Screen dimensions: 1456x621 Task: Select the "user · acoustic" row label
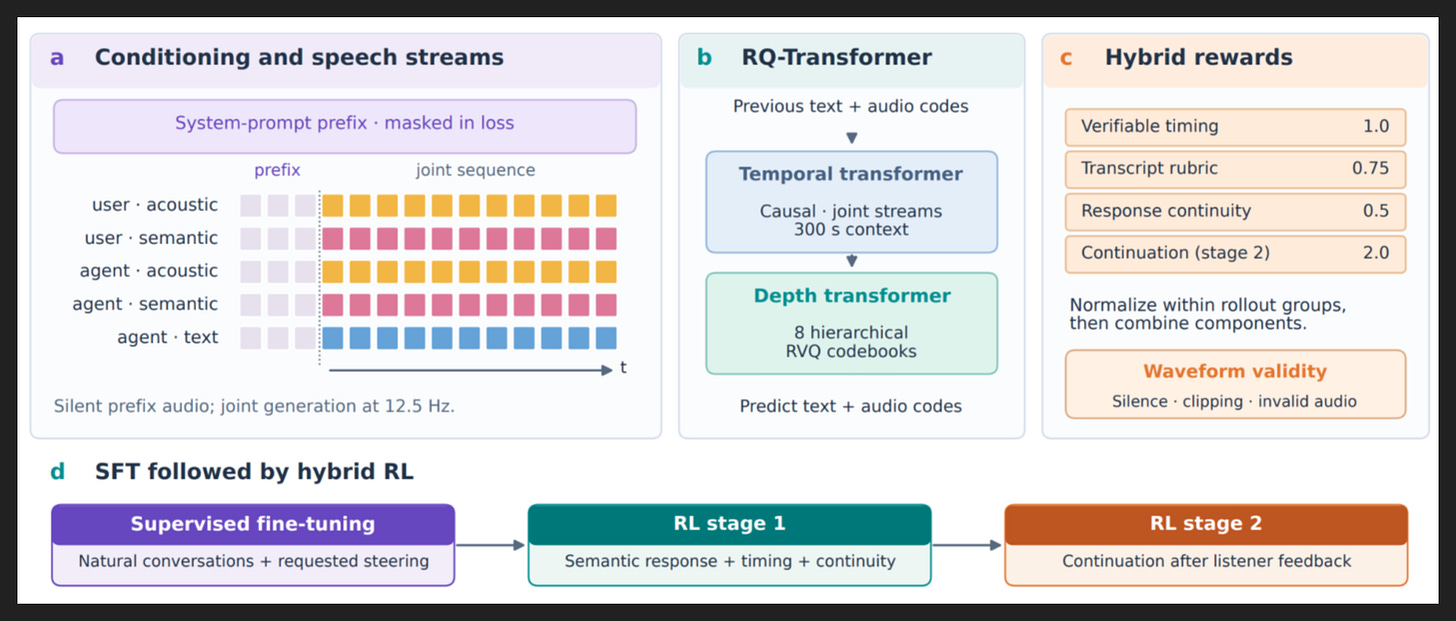pyautogui.click(x=155, y=205)
